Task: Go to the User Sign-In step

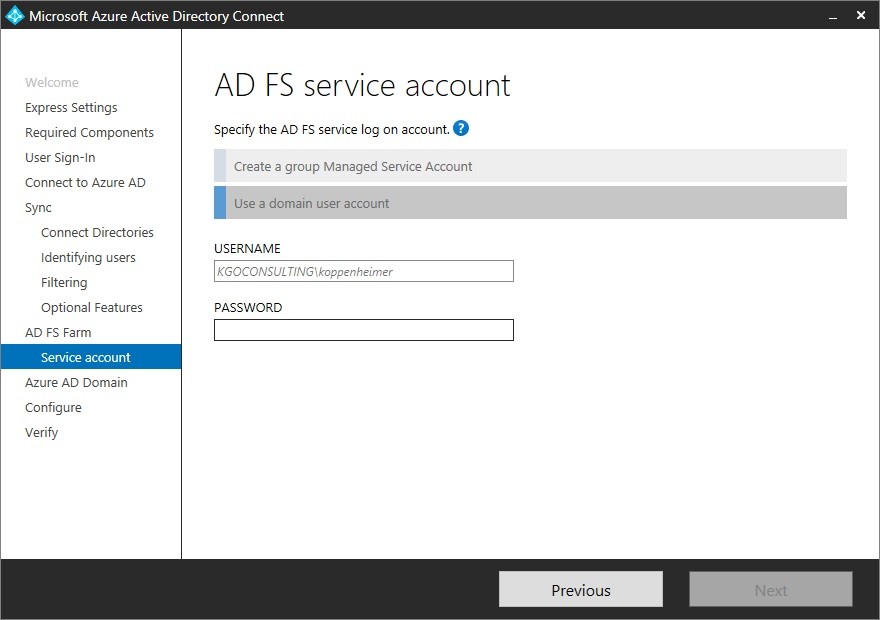Action: (x=60, y=158)
